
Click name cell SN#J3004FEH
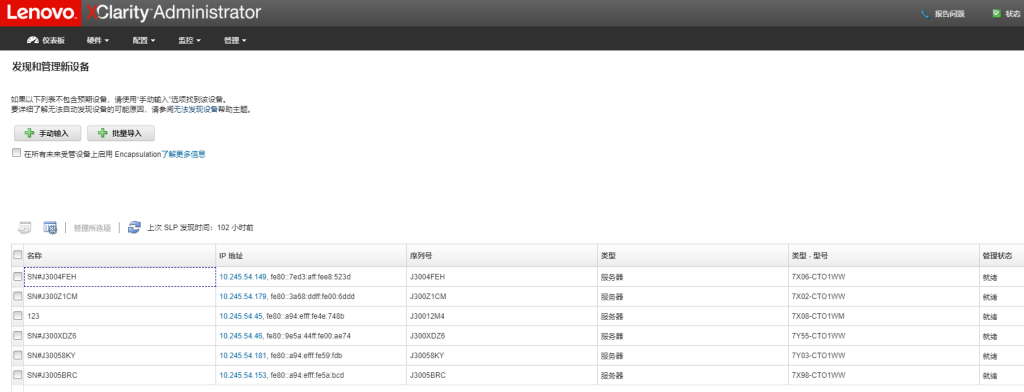click(120, 277)
